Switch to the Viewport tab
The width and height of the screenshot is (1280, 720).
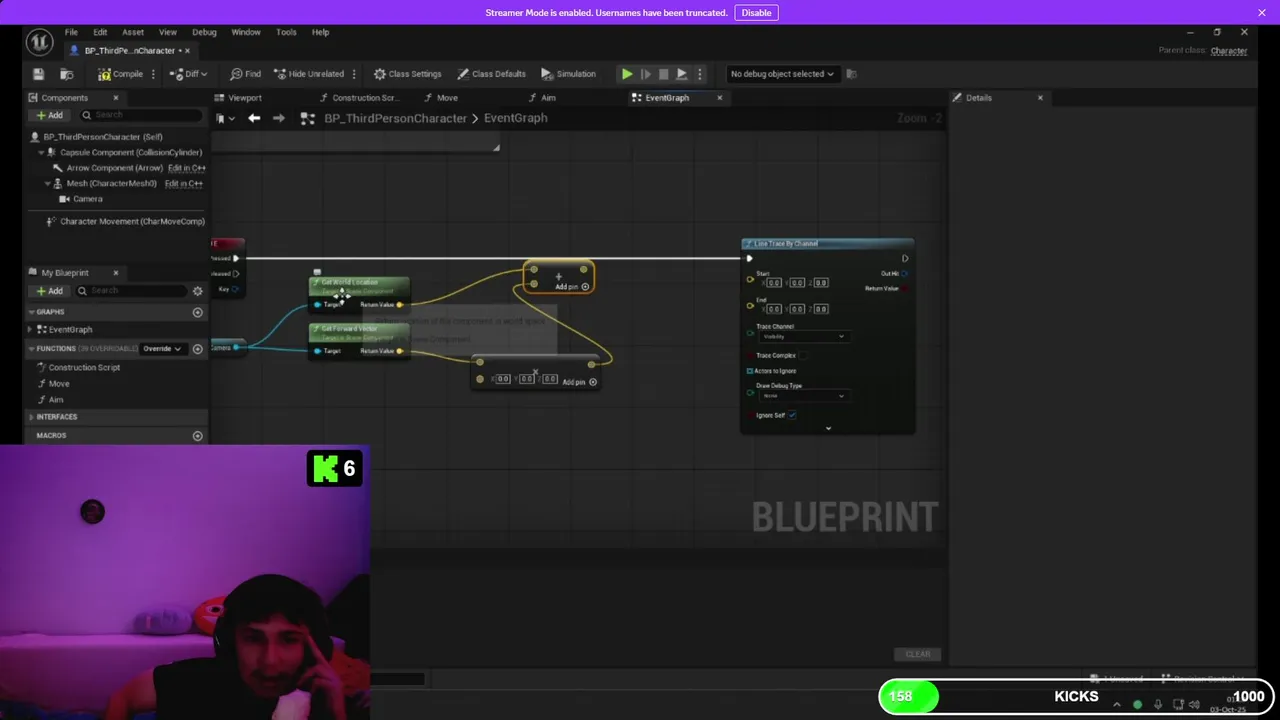coord(245,98)
